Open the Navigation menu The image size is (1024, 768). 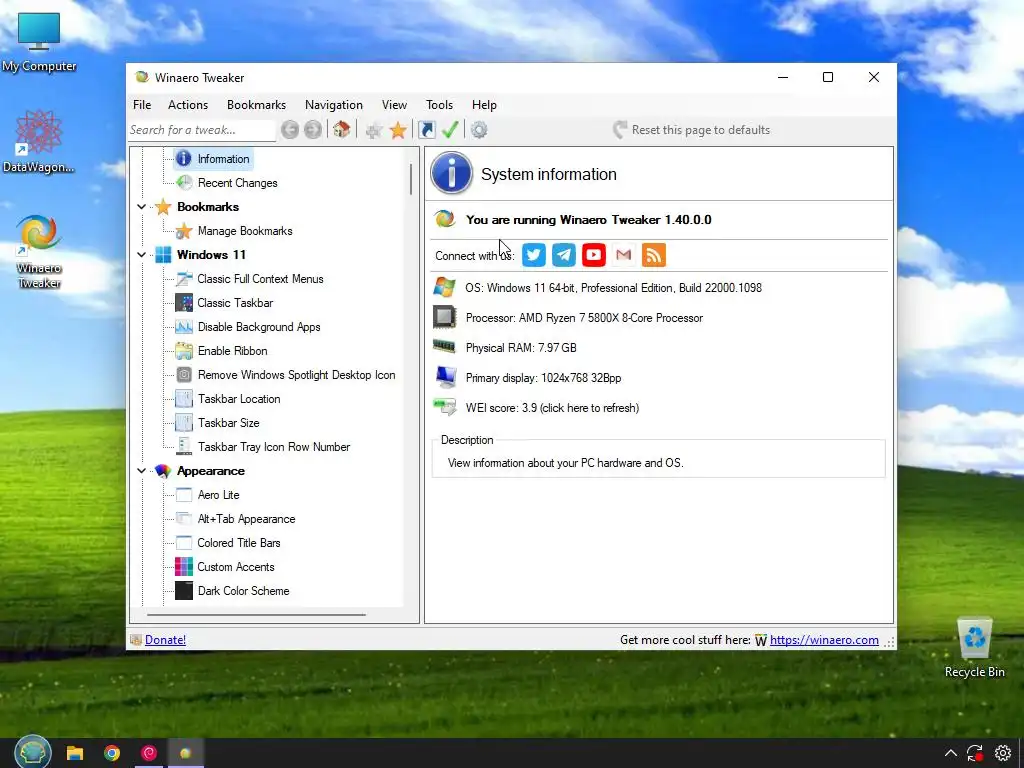(334, 104)
